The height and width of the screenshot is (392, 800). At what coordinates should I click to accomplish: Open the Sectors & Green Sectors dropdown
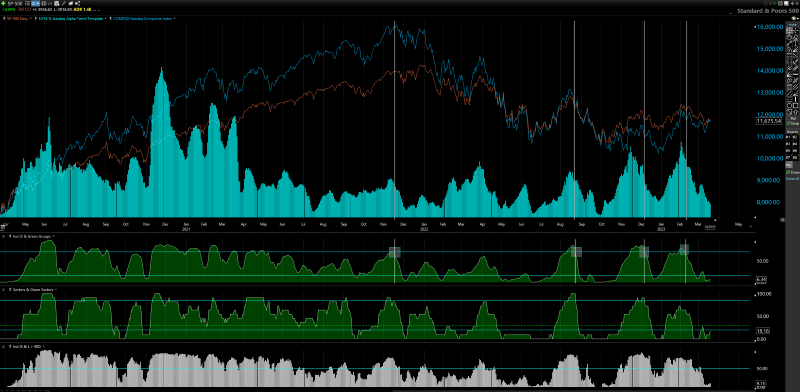click(56, 289)
